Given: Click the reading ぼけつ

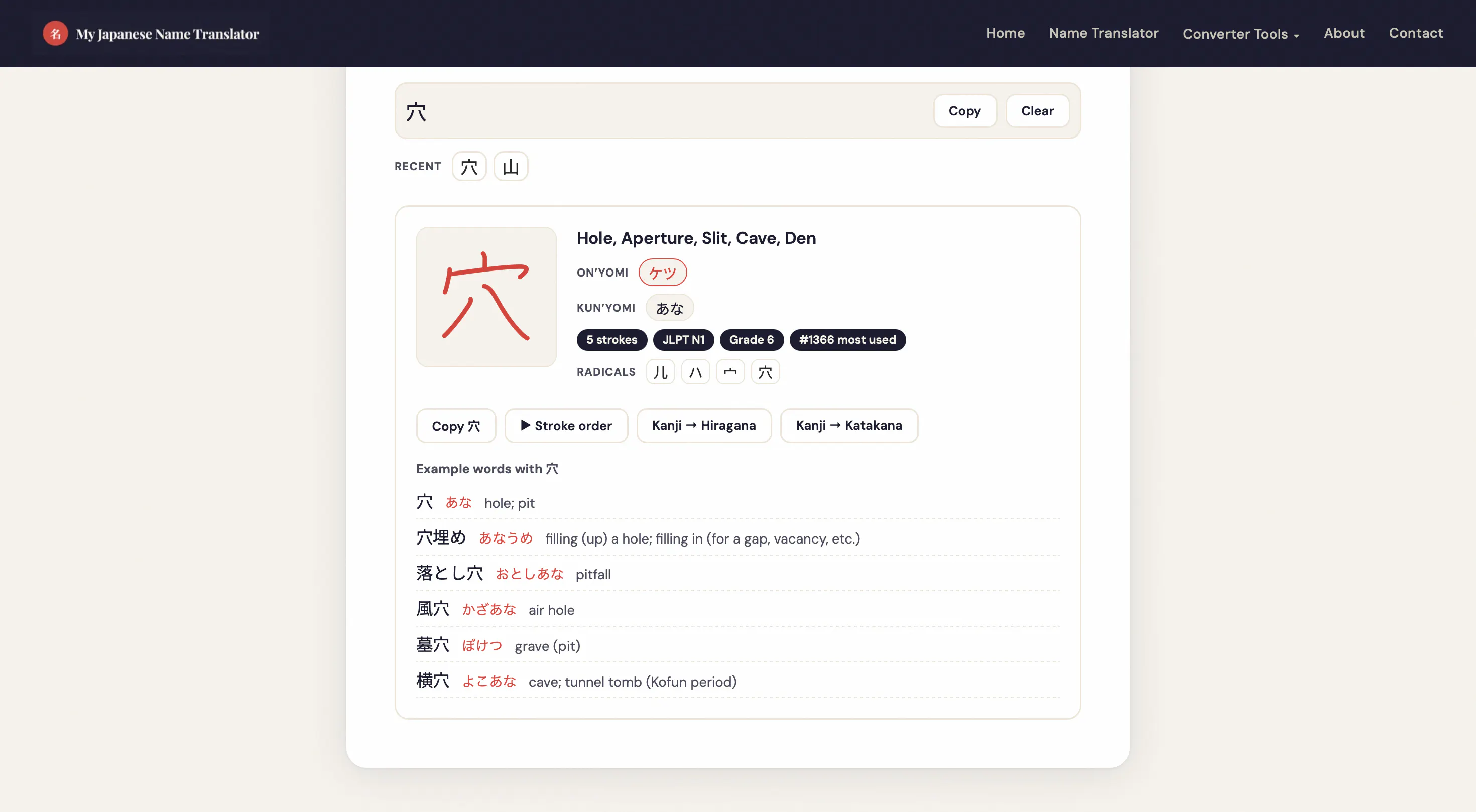Looking at the screenshot, I should (482, 646).
